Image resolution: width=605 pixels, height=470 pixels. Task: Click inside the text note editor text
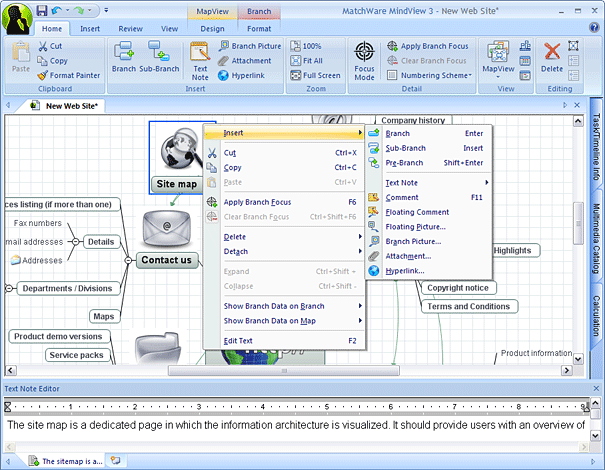pos(296,425)
